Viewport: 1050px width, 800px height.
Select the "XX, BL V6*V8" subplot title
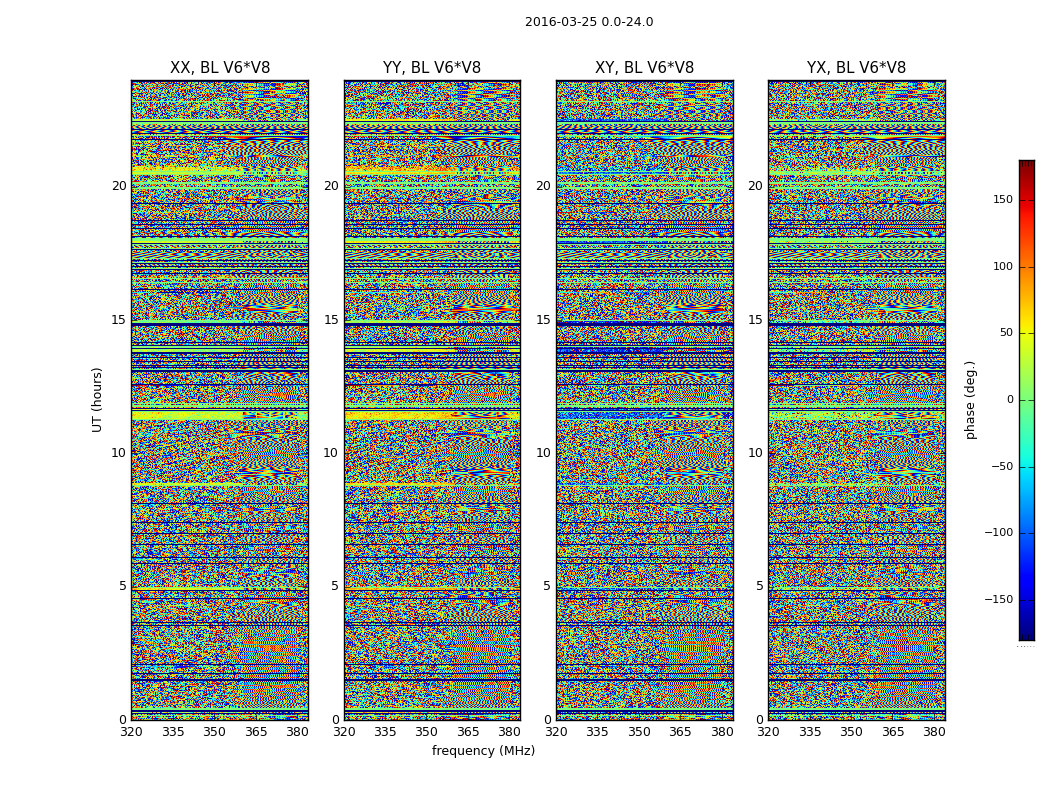coord(220,68)
